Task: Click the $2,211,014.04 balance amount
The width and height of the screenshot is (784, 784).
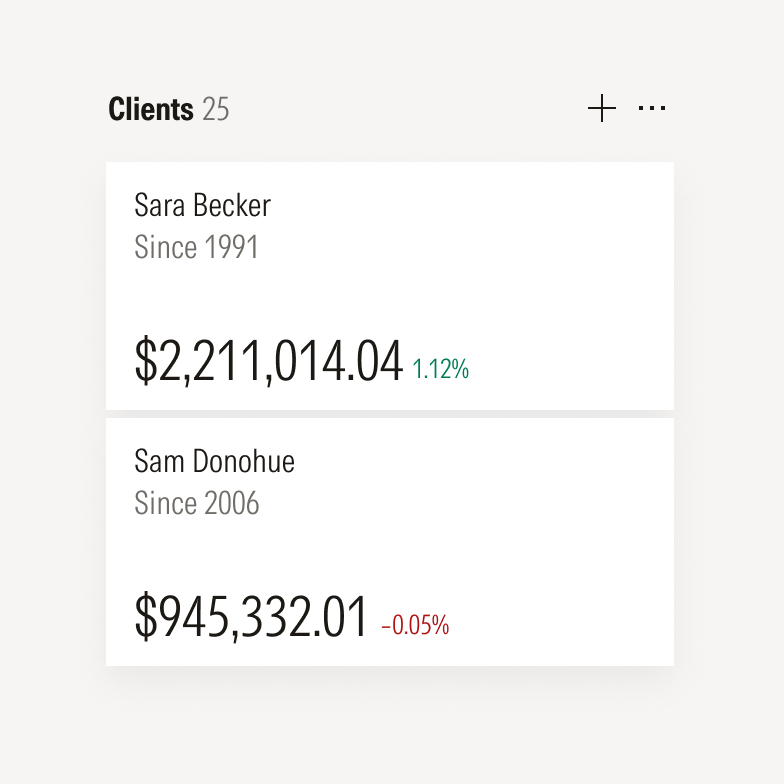Action: click(x=269, y=361)
